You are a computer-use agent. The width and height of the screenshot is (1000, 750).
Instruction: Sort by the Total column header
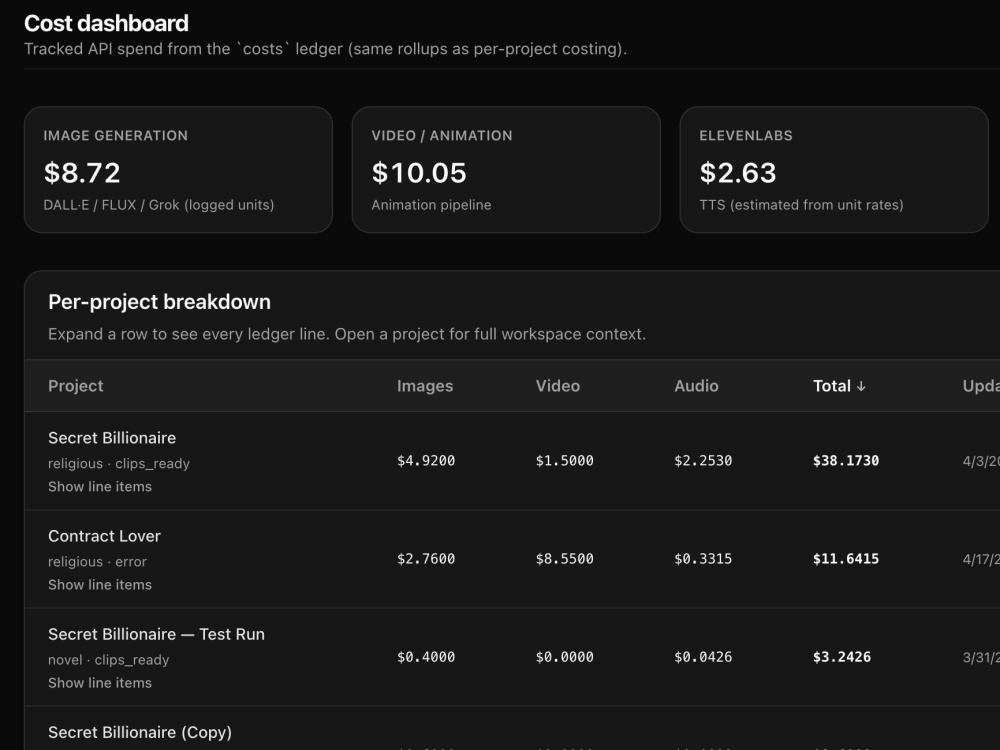point(839,386)
